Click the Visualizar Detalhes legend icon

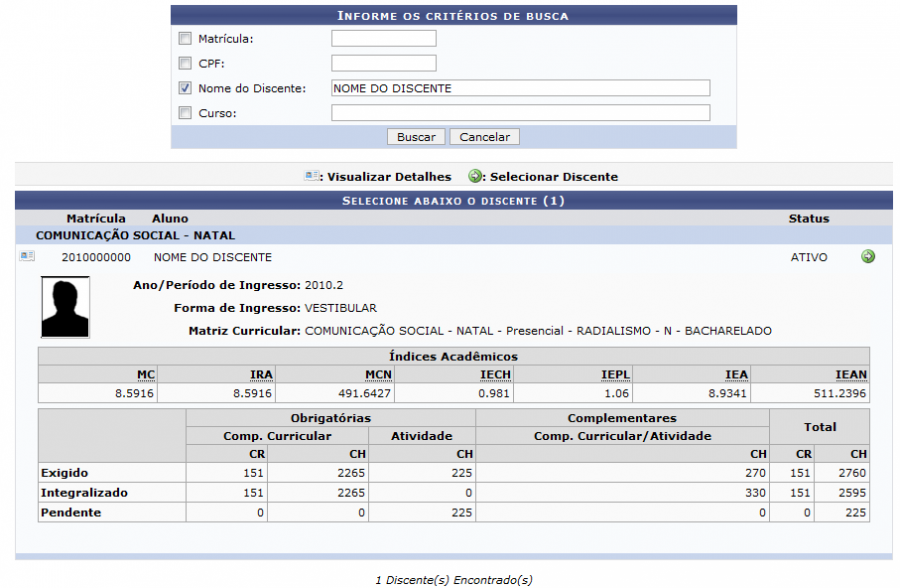click(x=311, y=176)
